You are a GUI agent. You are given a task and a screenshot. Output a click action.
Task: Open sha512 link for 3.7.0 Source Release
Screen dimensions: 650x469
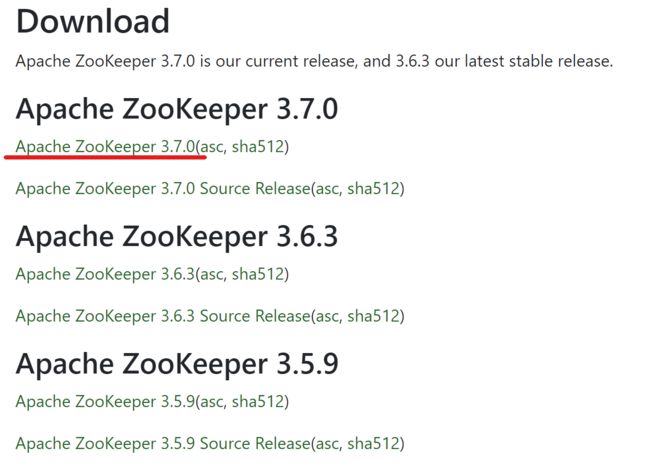pyautogui.click(x=373, y=189)
